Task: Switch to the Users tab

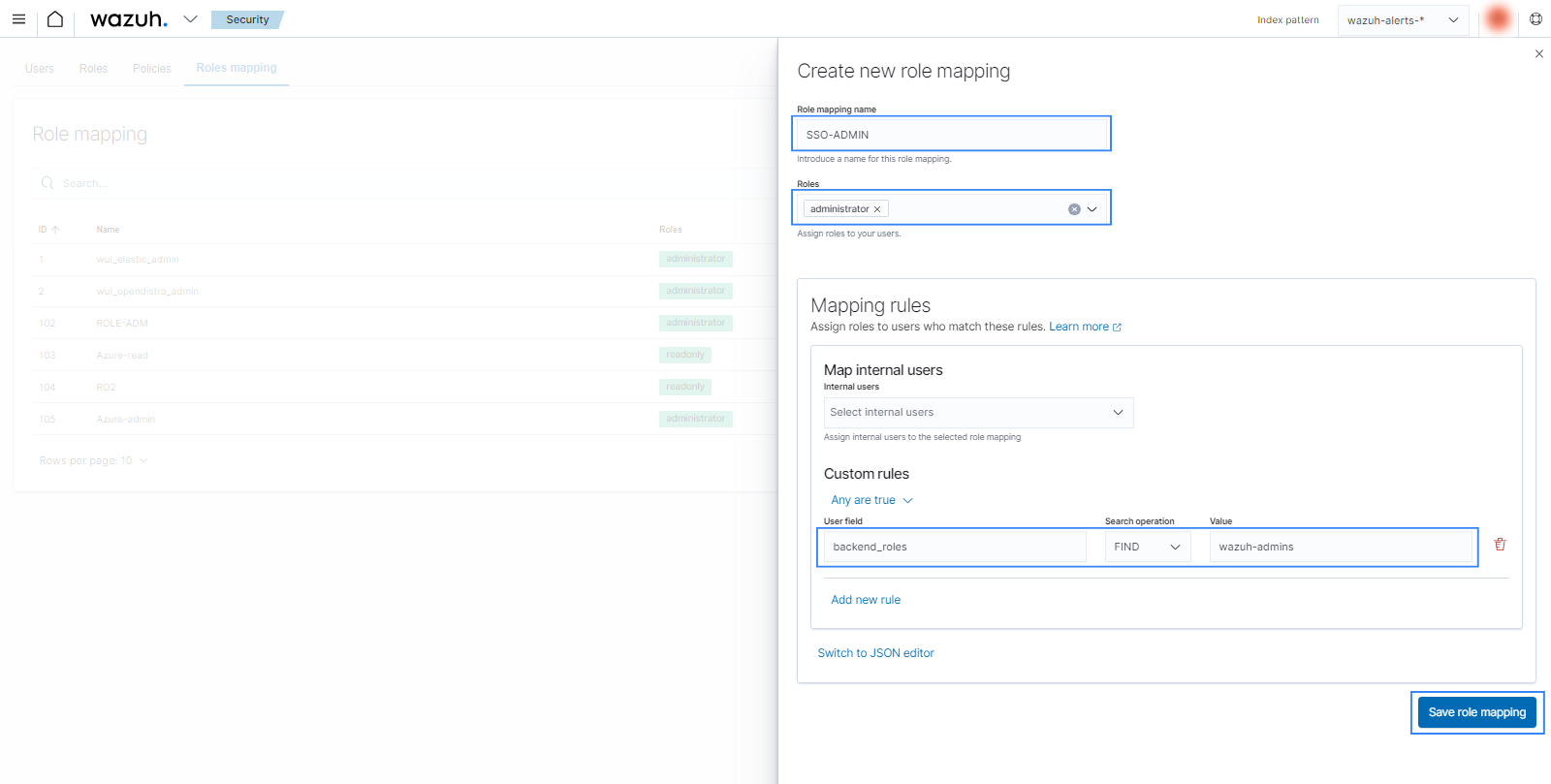Action: [40, 69]
